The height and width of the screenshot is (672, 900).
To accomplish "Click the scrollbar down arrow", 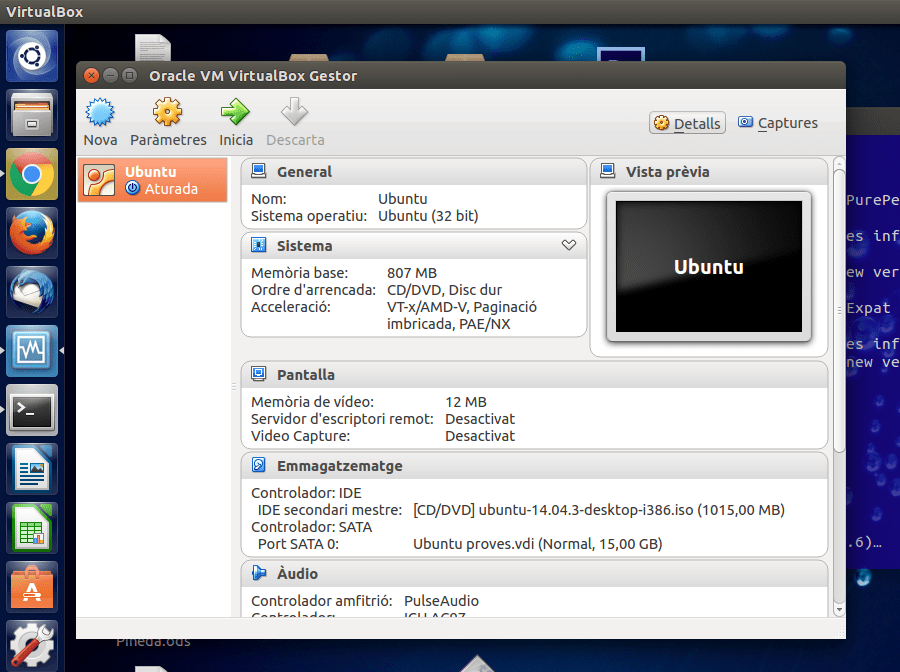I will coord(839,610).
